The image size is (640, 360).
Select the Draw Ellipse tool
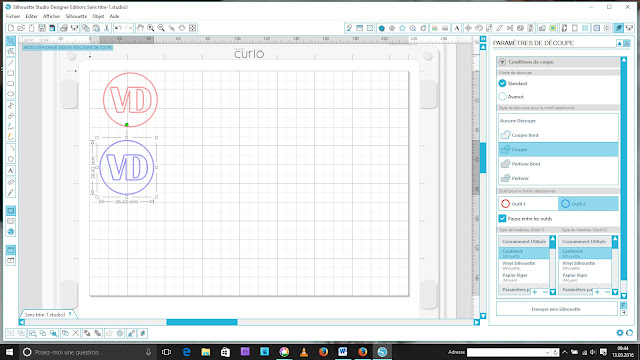pos(11,94)
